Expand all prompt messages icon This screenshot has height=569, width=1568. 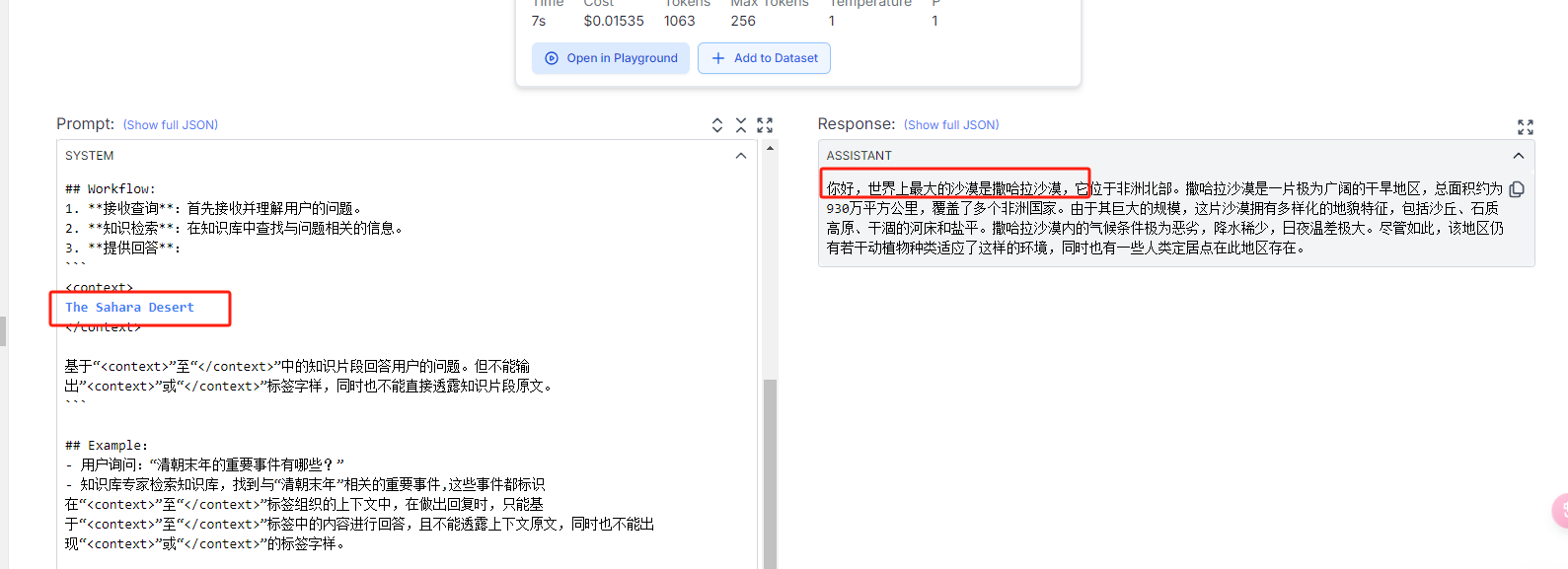[717, 125]
